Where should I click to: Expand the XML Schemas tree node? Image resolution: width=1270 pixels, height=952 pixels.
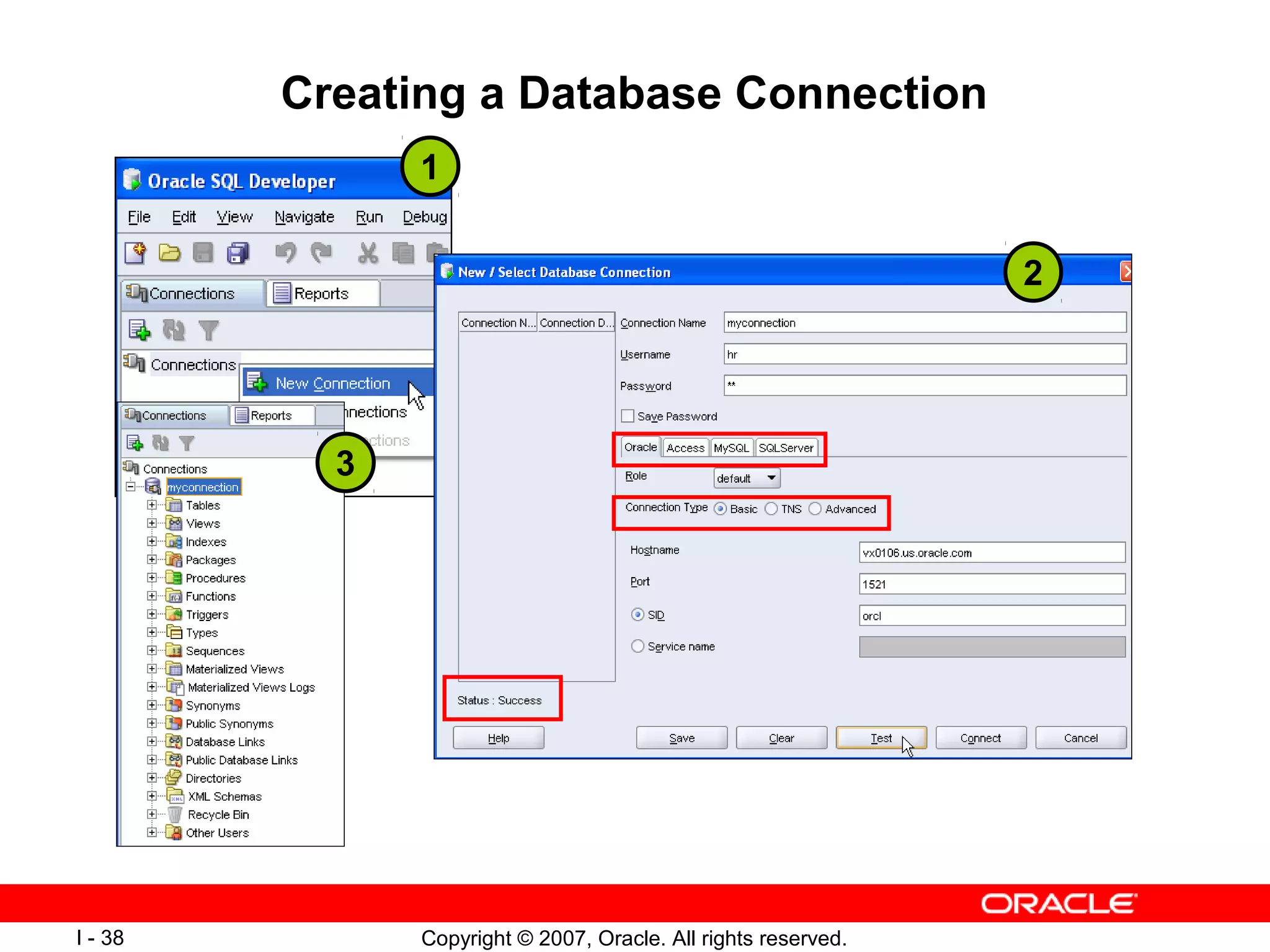(152, 796)
